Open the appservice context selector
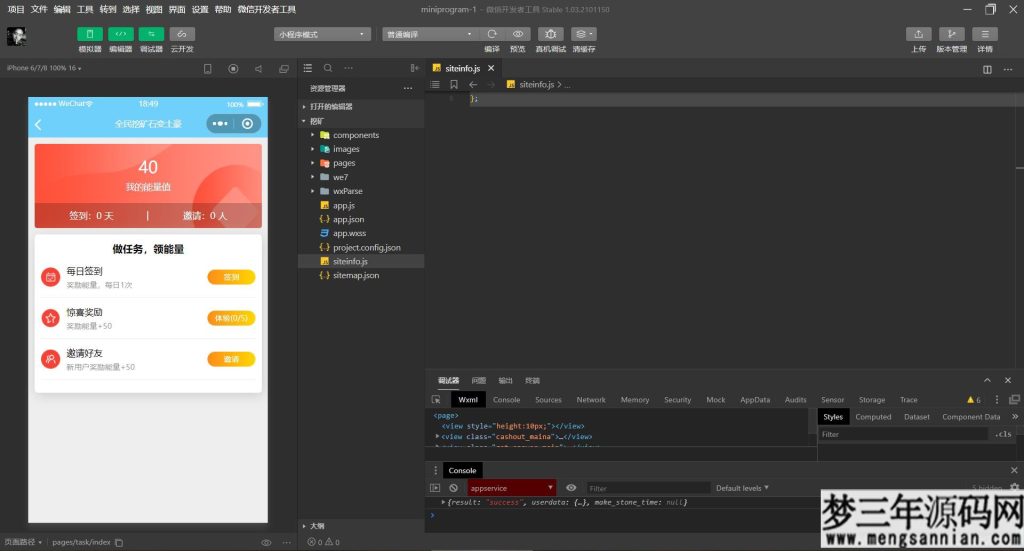1024x551 pixels. click(x=511, y=488)
